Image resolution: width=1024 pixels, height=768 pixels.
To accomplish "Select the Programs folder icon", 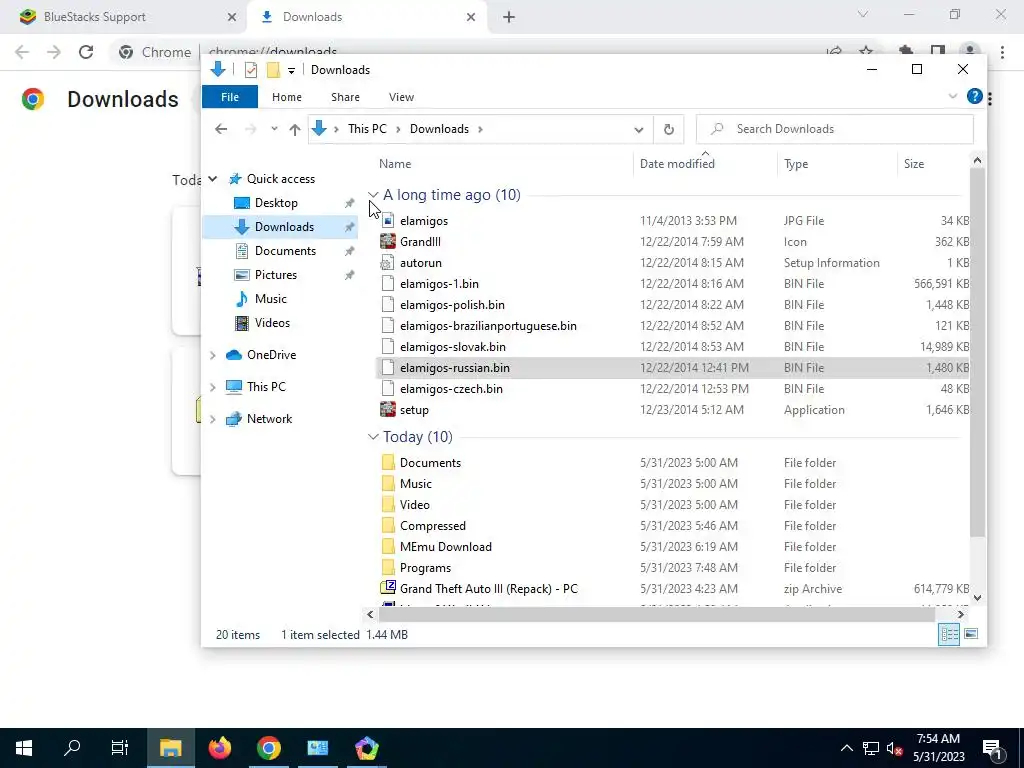I will click(388, 568).
